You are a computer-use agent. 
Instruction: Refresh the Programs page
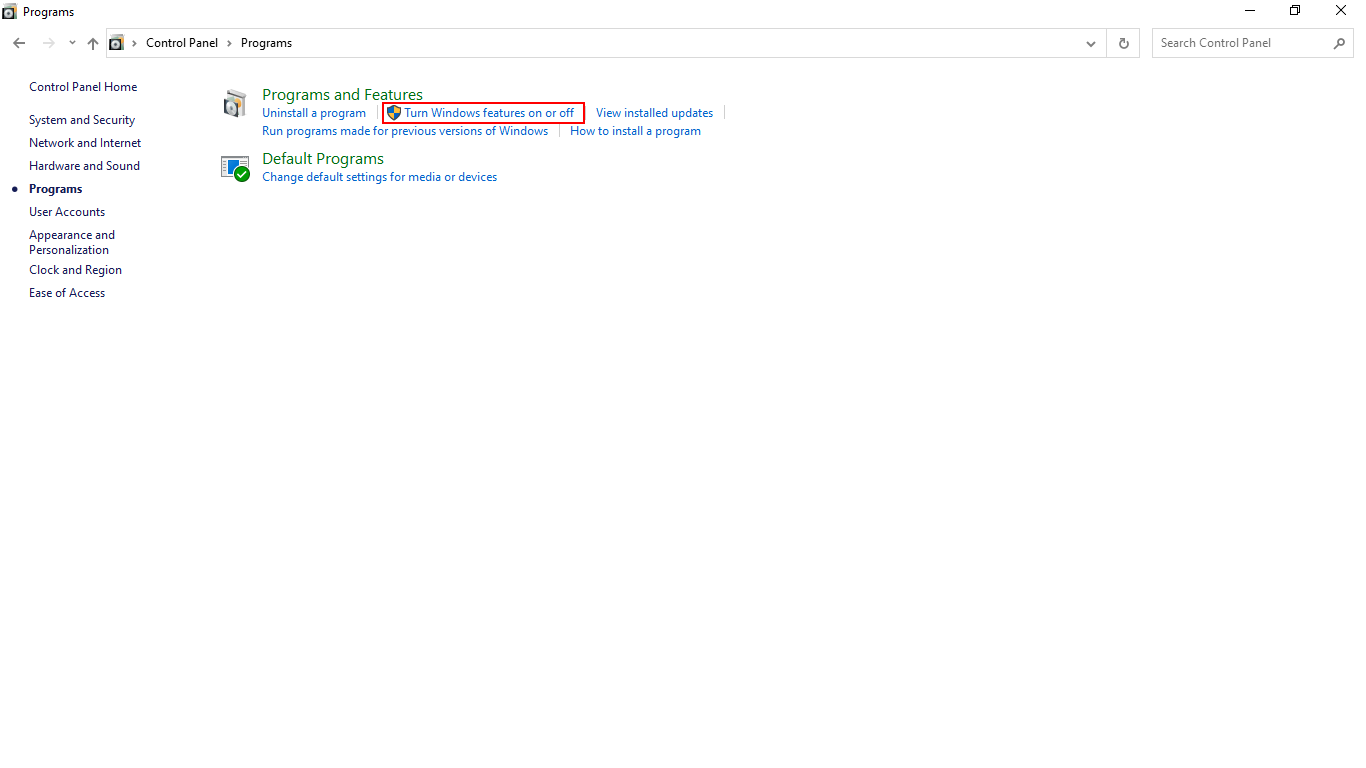click(x=1123, y=43)
